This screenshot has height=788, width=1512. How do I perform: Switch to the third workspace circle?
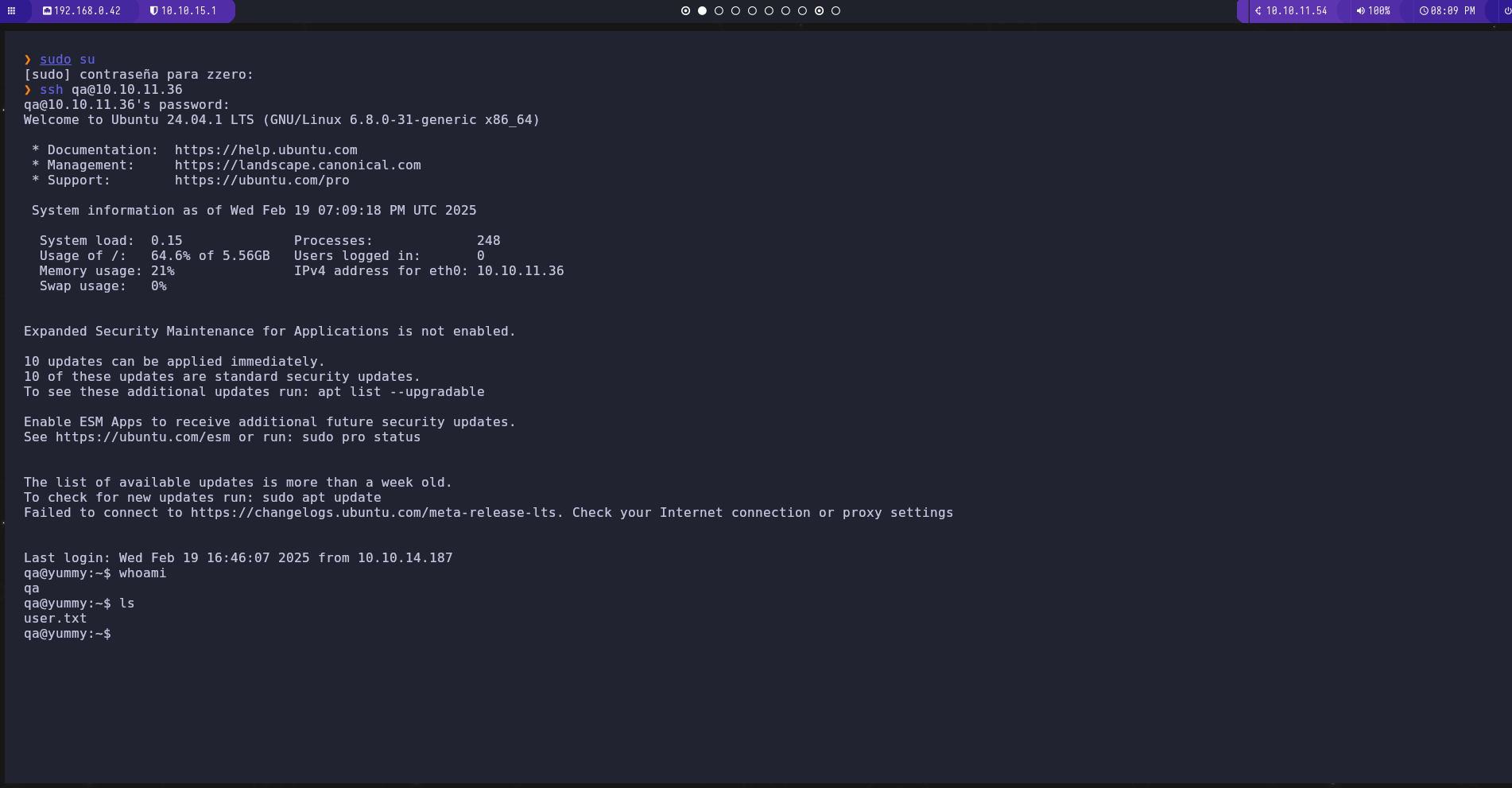tap(719, 11)
